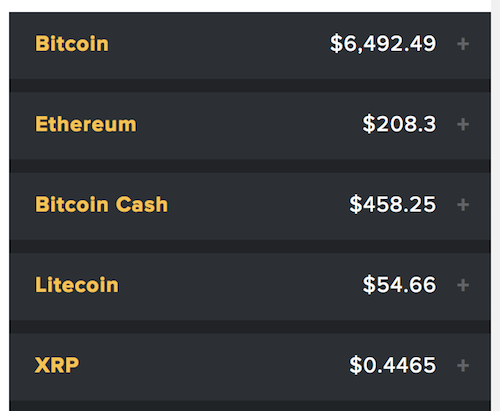Screen dimensions: 500x411
Task: Open the XRP coin name link
Action: [x=57, y=365]
